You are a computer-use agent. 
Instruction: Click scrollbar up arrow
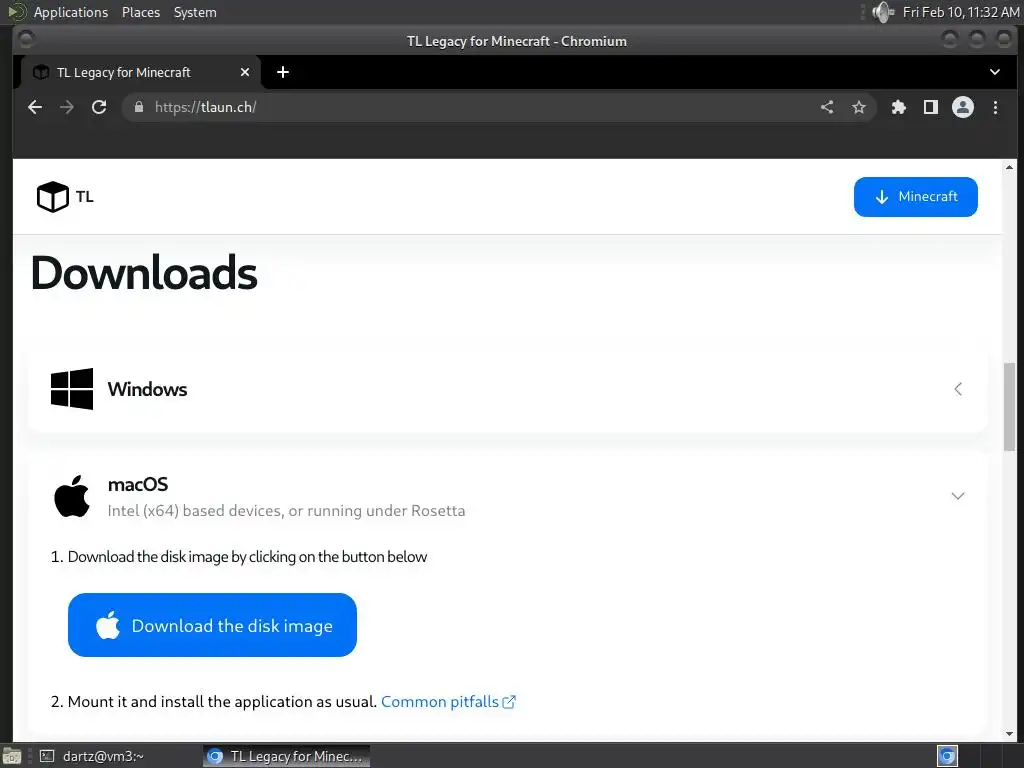click(x=1010, y=168)
